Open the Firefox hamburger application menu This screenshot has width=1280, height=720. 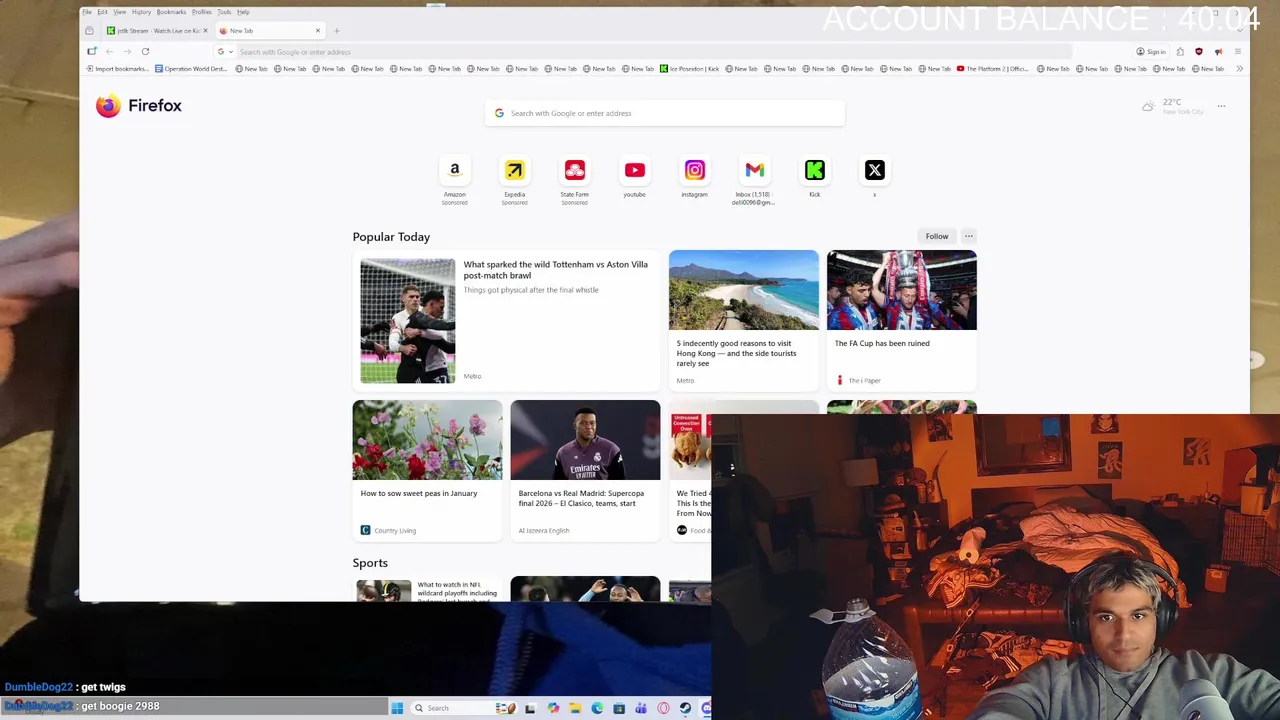point(1237,51)
